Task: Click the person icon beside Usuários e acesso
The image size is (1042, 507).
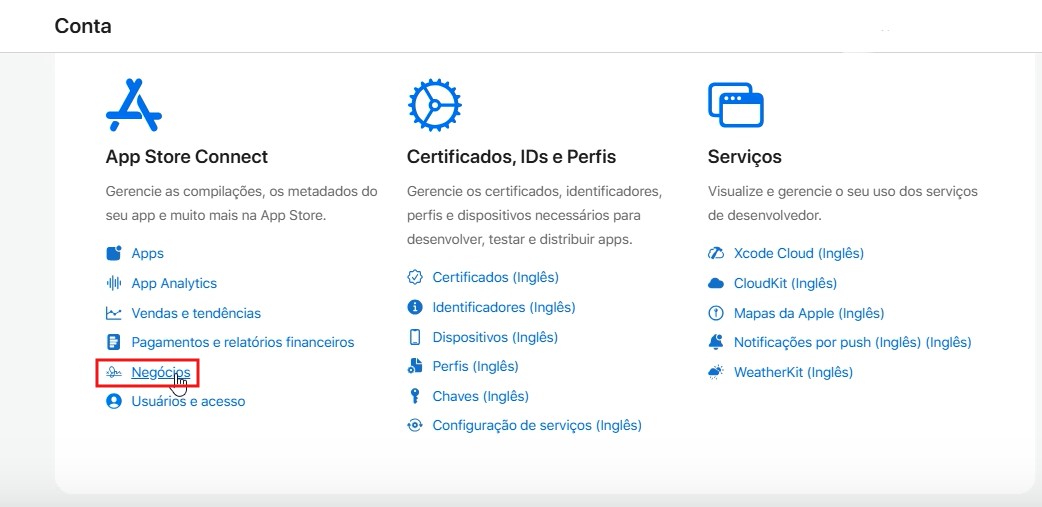Action: click(114, 401)
